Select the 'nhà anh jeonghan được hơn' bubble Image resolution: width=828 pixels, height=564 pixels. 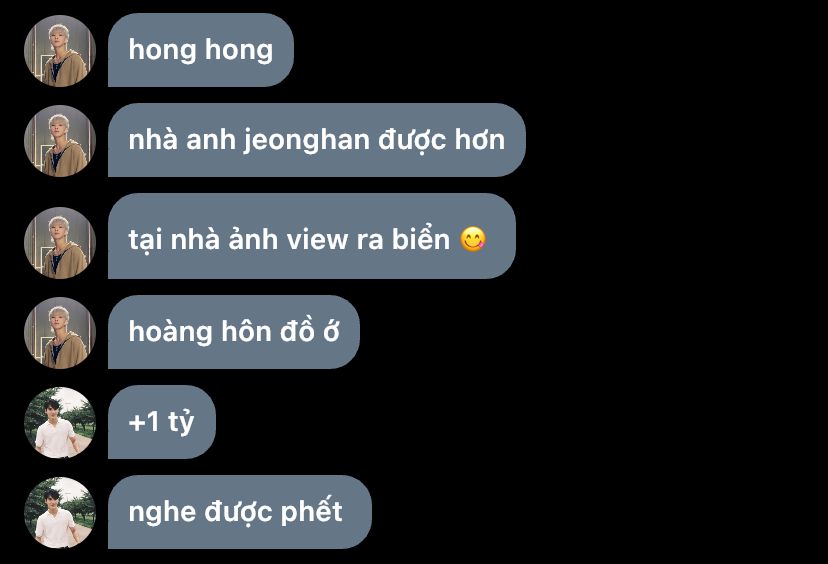[x=317, y=140]
